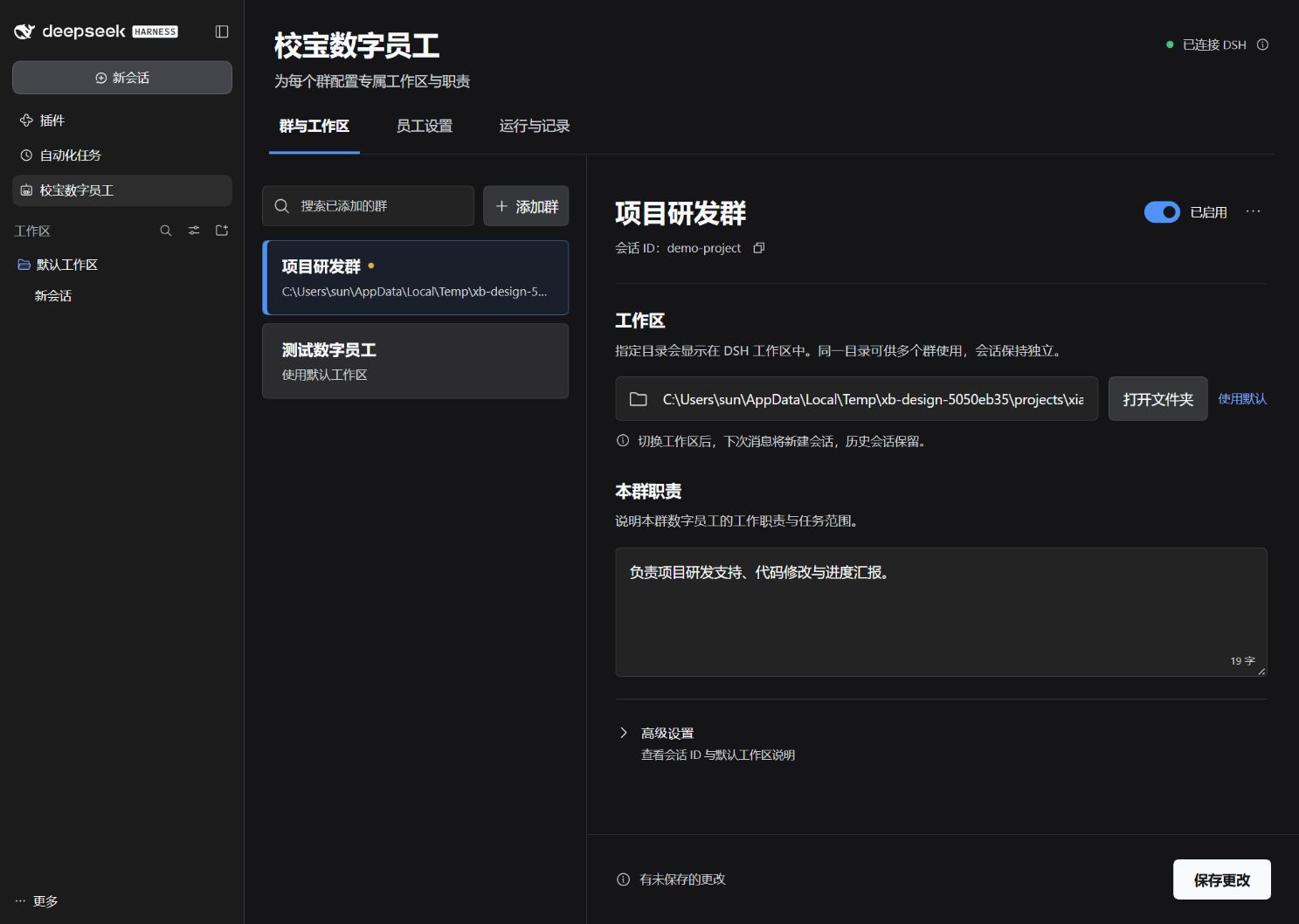This screenshot has height=924, width=1299.
Task: Expand the 高级设置 section
Action: pos(667,733)
